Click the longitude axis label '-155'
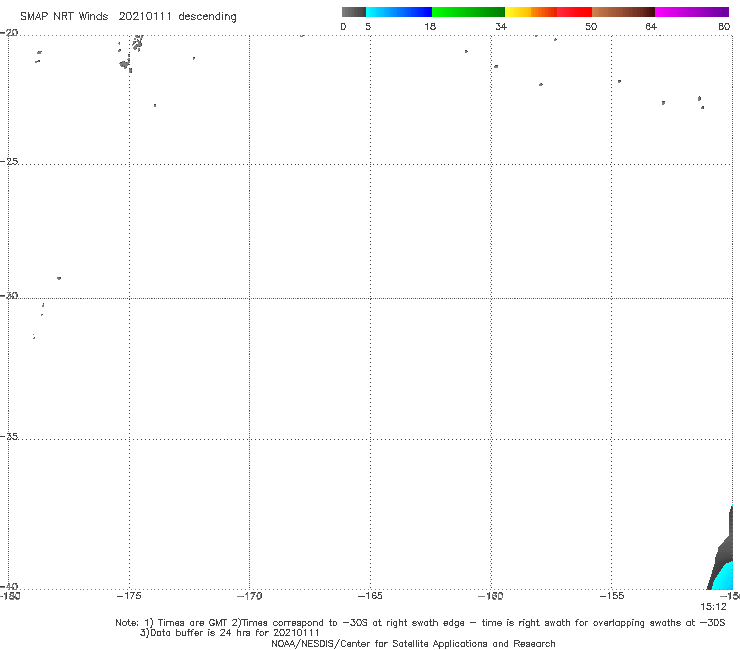 click(612, 596)
